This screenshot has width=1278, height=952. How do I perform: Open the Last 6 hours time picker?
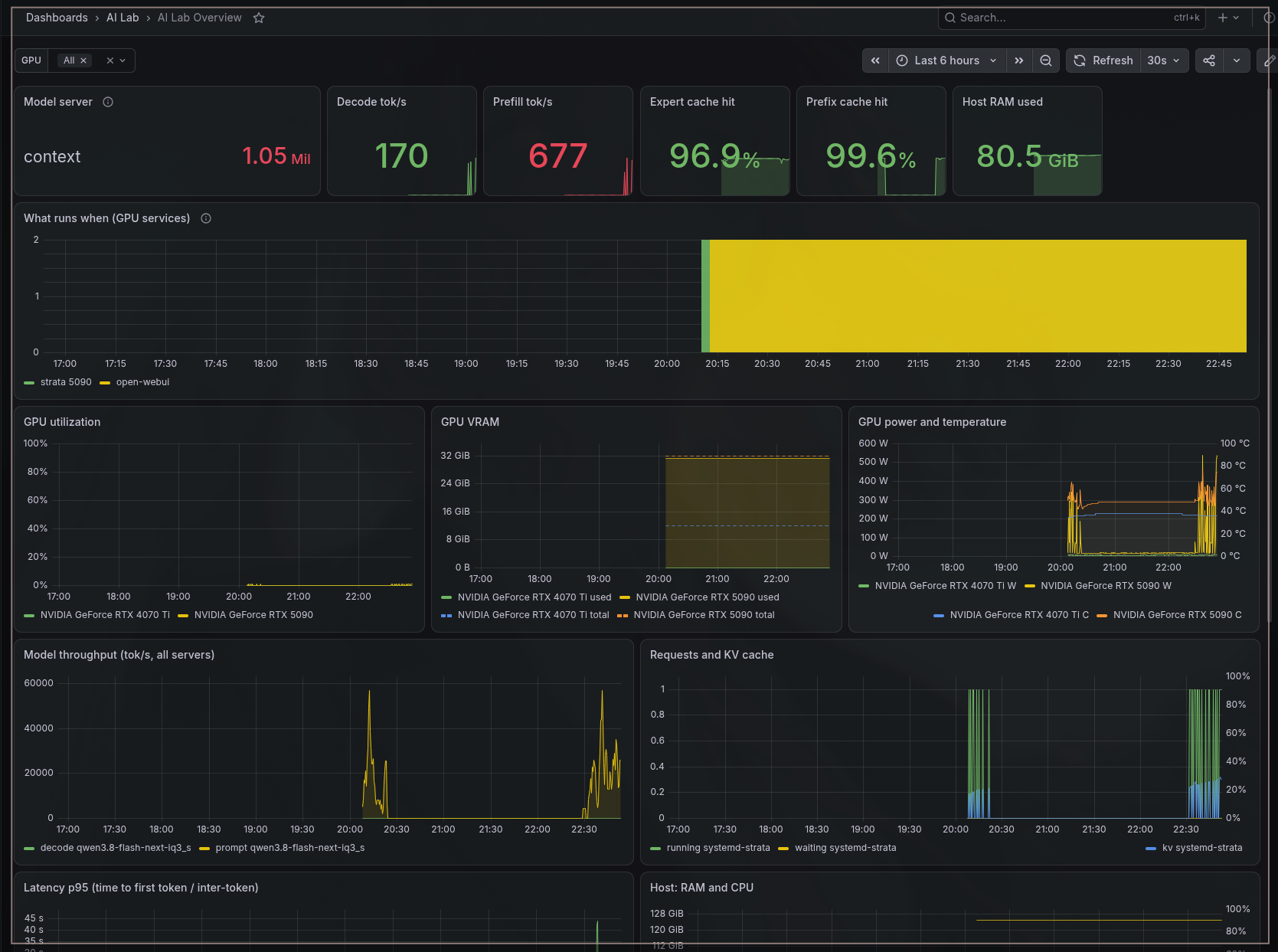coord(946,61)
